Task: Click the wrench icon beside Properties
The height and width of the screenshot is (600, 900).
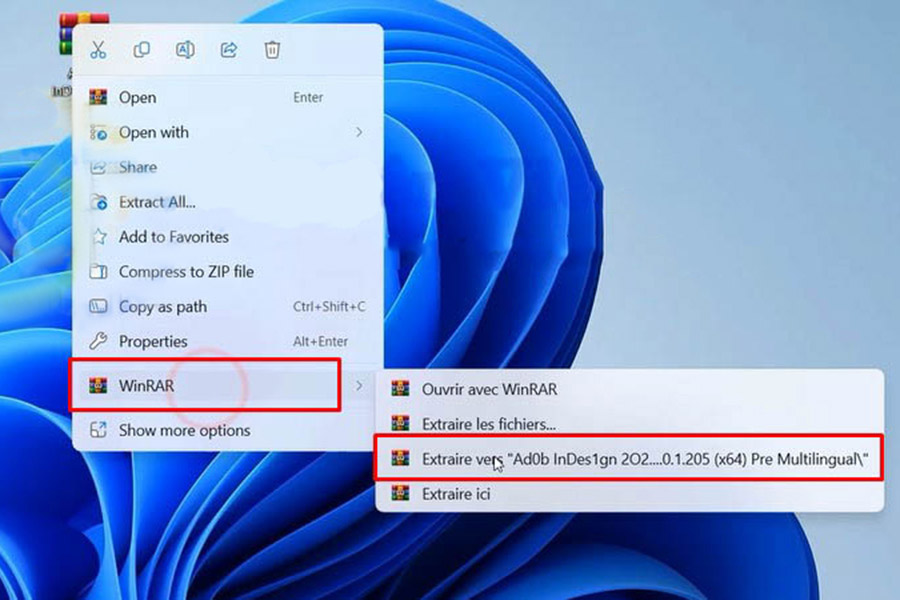Action: [x=98, y=342]
